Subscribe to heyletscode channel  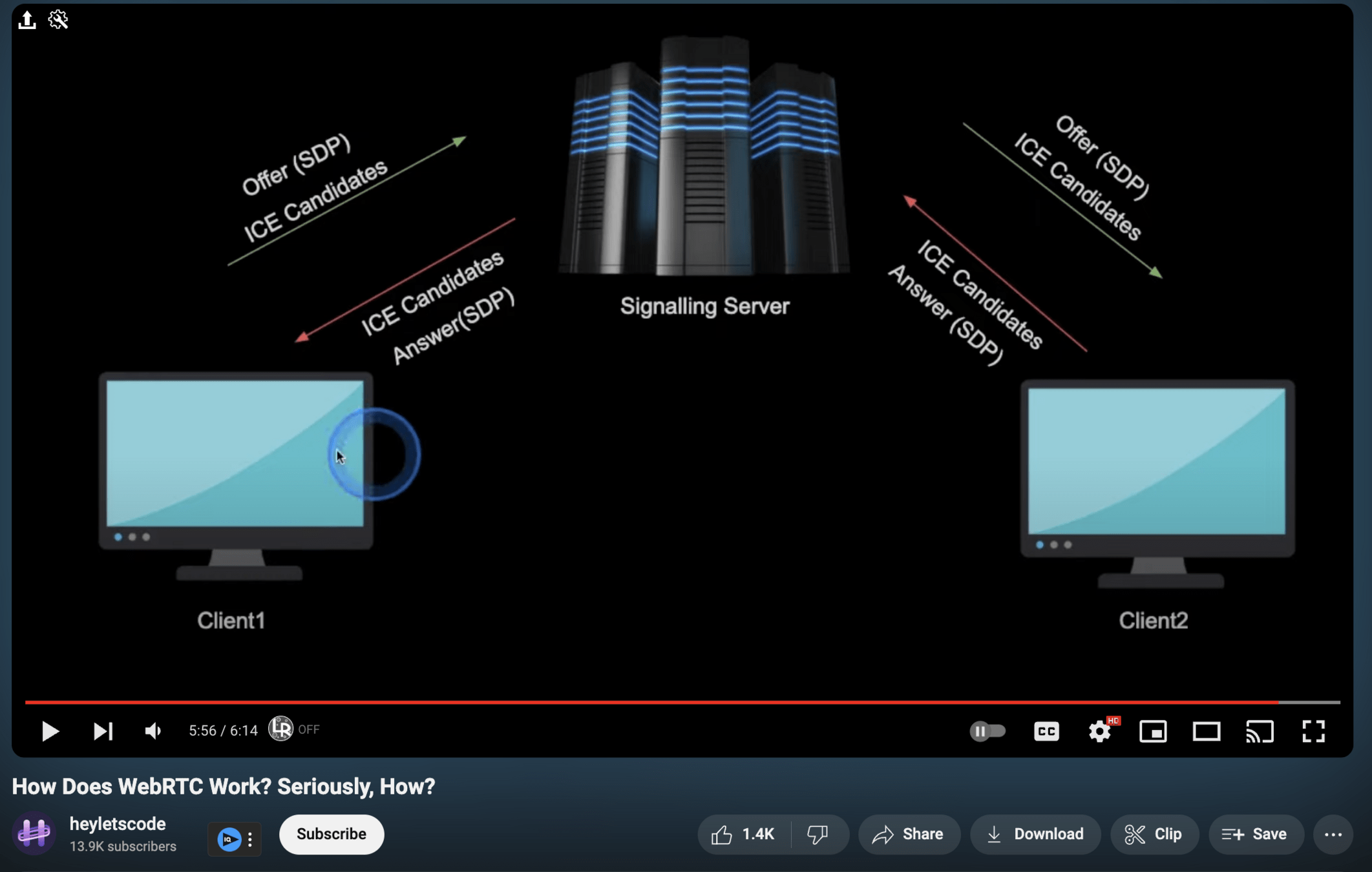pos(331,834)
